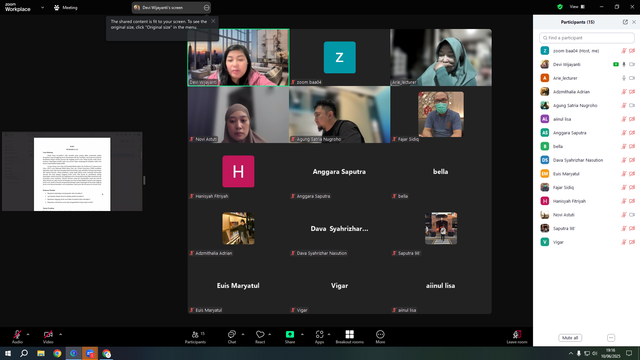This screenshot has width=640, height=360.
Task: Open File Explorer from the taskbar
Action: point(41,353)
